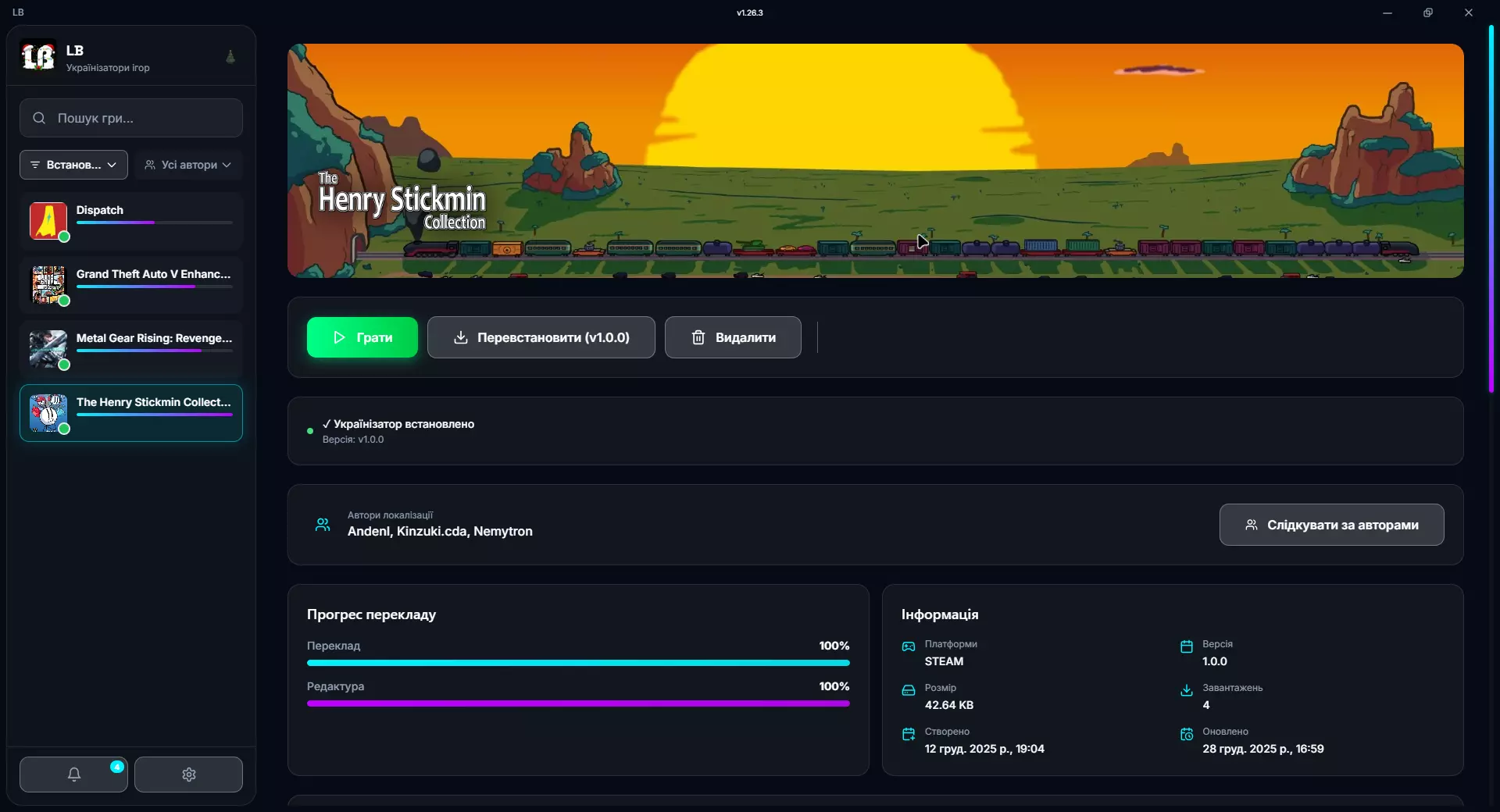Viewport: 1500px width, 812px height.
Task: Click the 1.0.0 version value in Інформація
Action: pyautogui.click(x=1215, y=661)
